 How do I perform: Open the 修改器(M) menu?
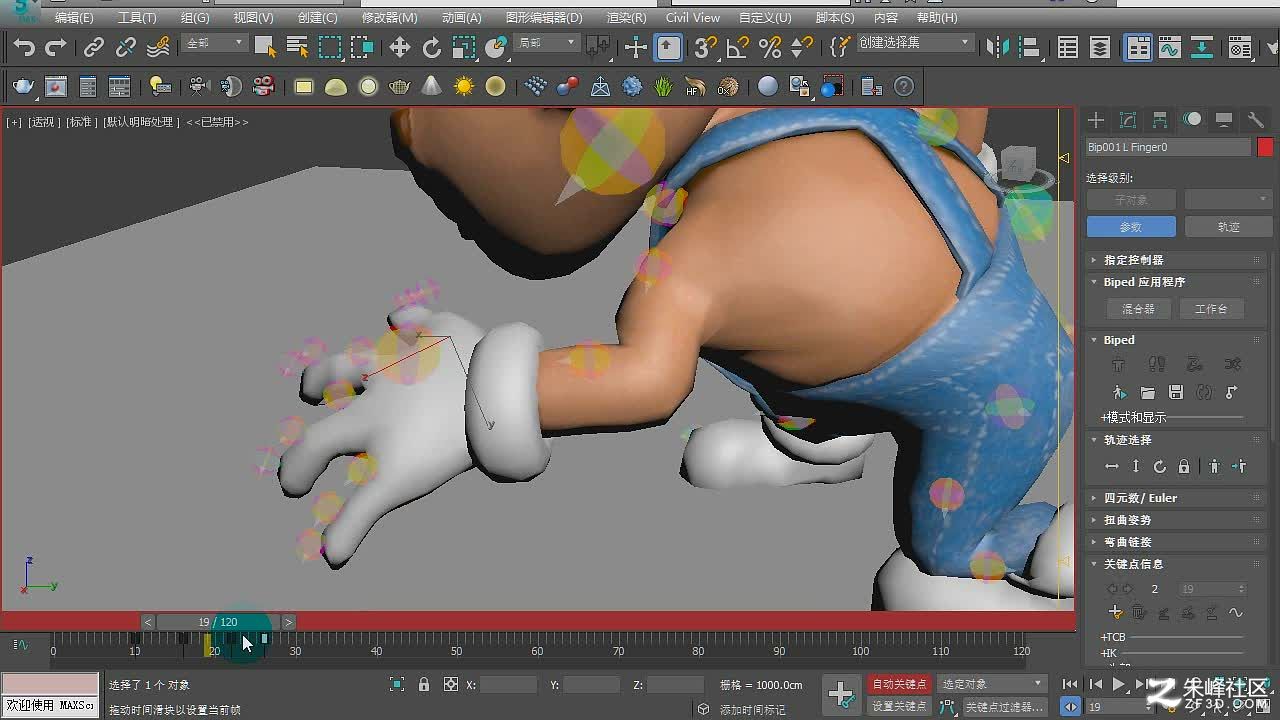(x=389, y=18)
